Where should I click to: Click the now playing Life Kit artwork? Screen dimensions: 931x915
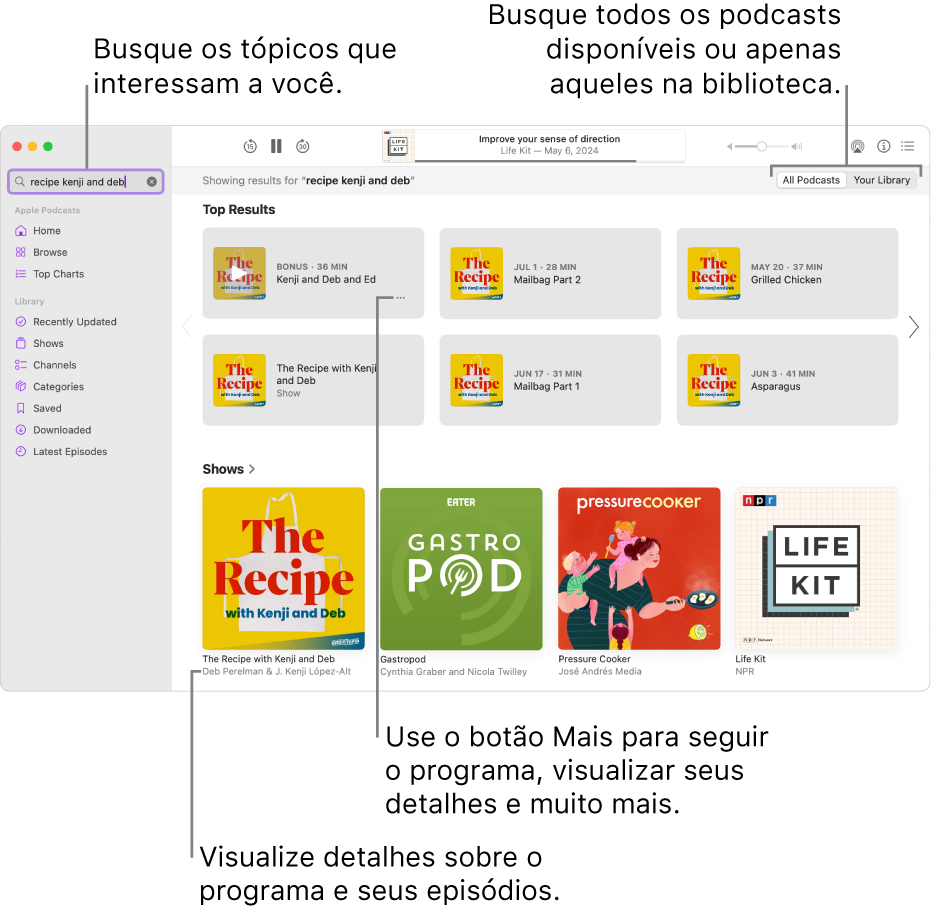coord(398,145)
